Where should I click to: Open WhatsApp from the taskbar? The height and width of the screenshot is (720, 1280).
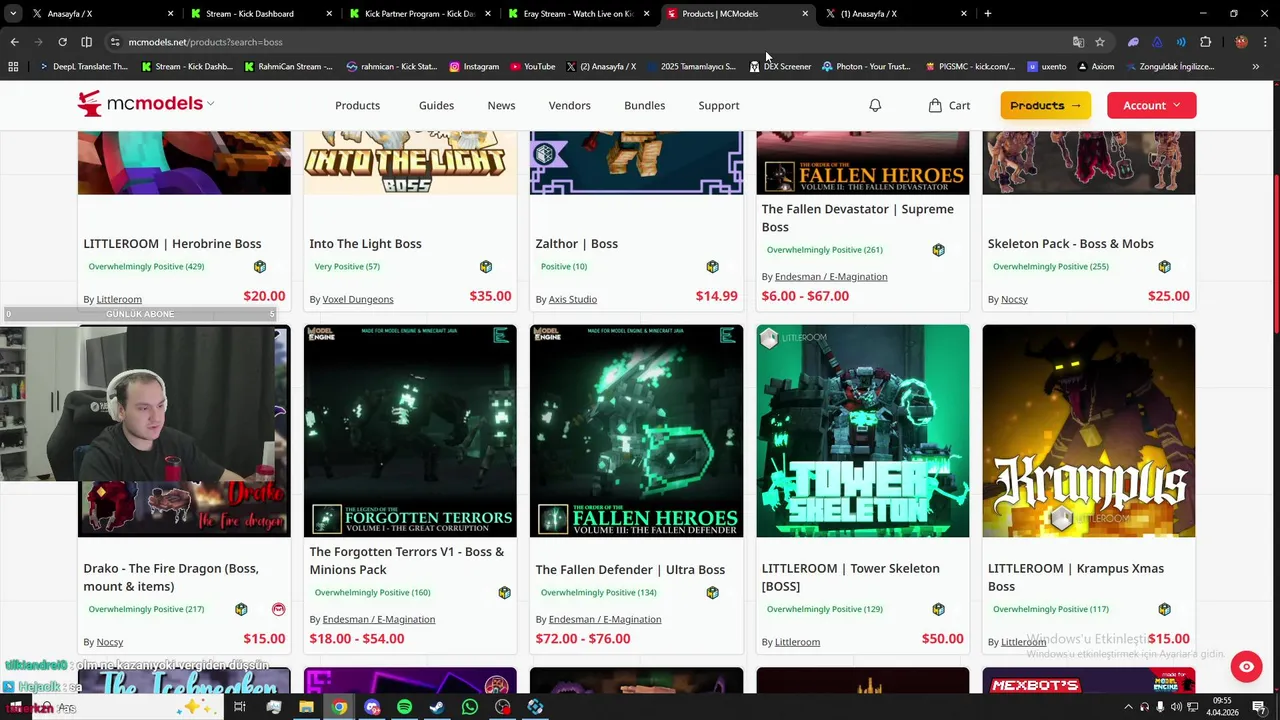[x=470, y=707]
